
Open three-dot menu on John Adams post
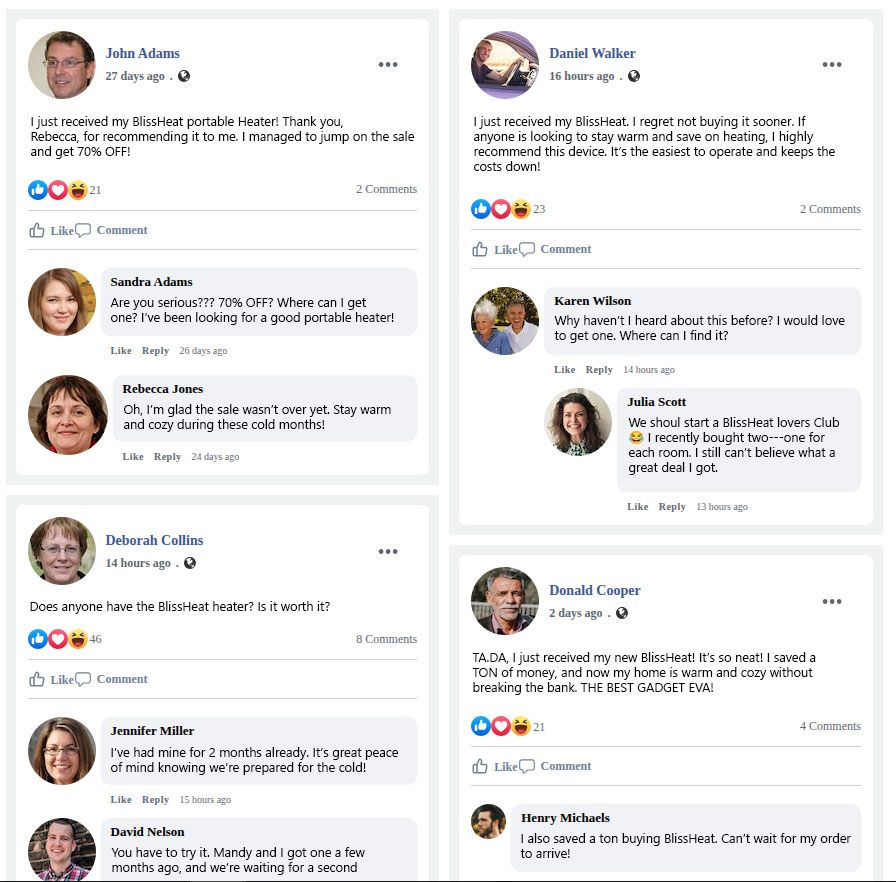[388, 65]
